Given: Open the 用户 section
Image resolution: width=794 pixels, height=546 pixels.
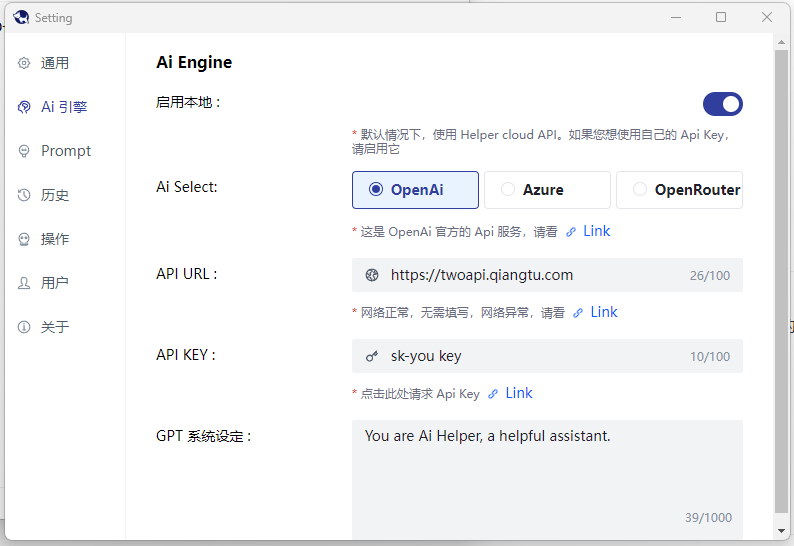Looking at the screenshot, I should coord(55,283).
